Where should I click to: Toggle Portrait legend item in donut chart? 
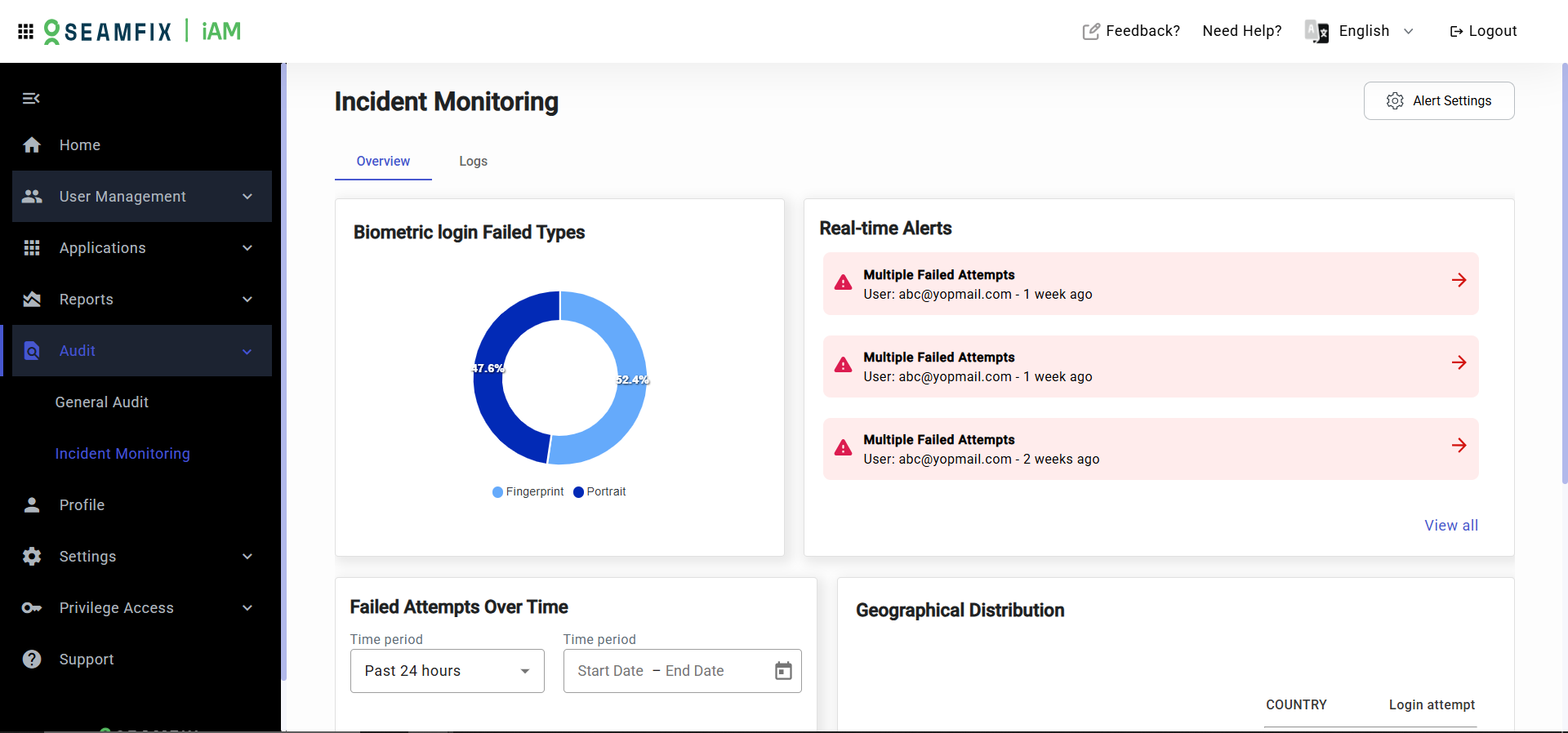[x=599, y=491]
